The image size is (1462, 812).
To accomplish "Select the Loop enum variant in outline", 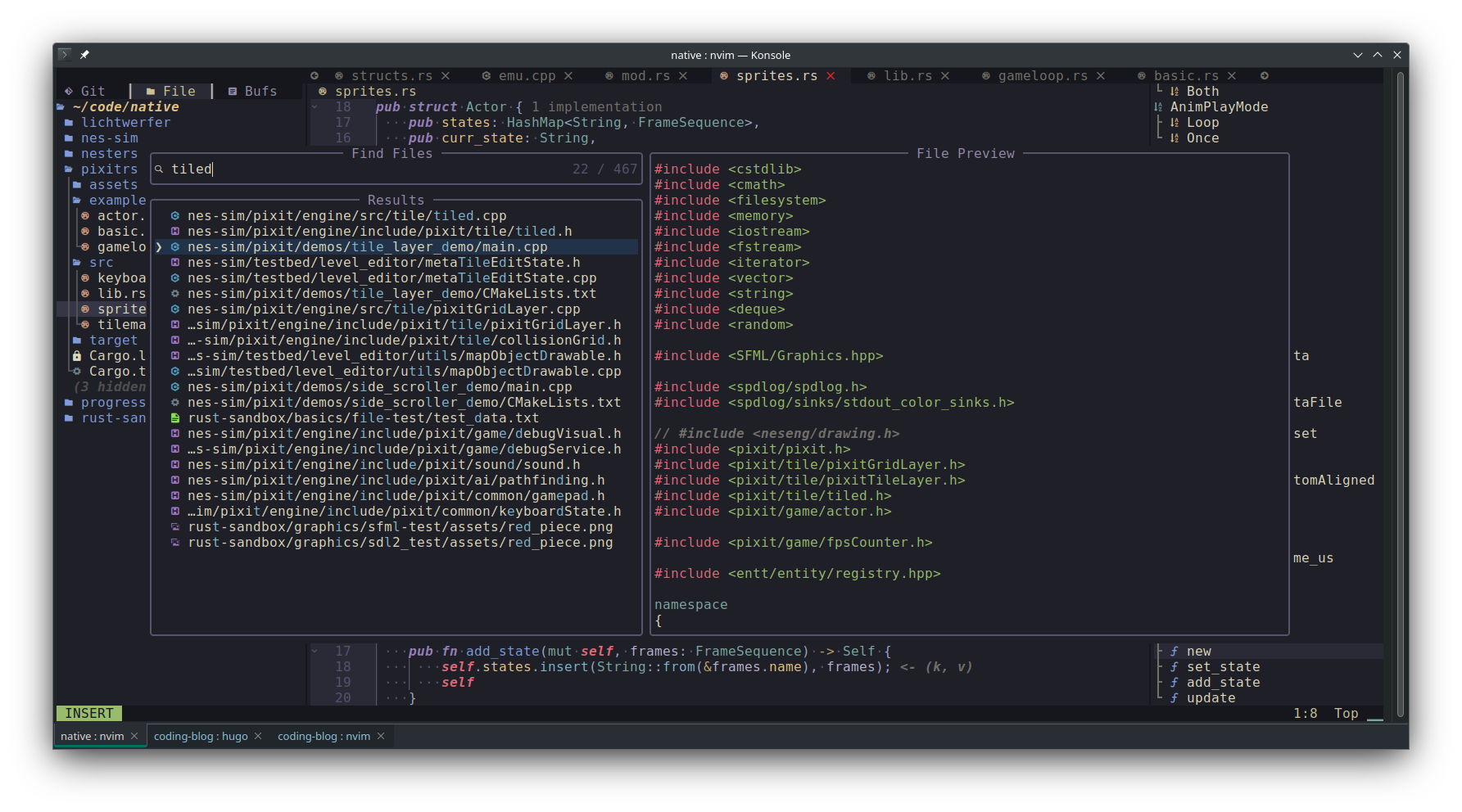I will (x=1202, y=123).
